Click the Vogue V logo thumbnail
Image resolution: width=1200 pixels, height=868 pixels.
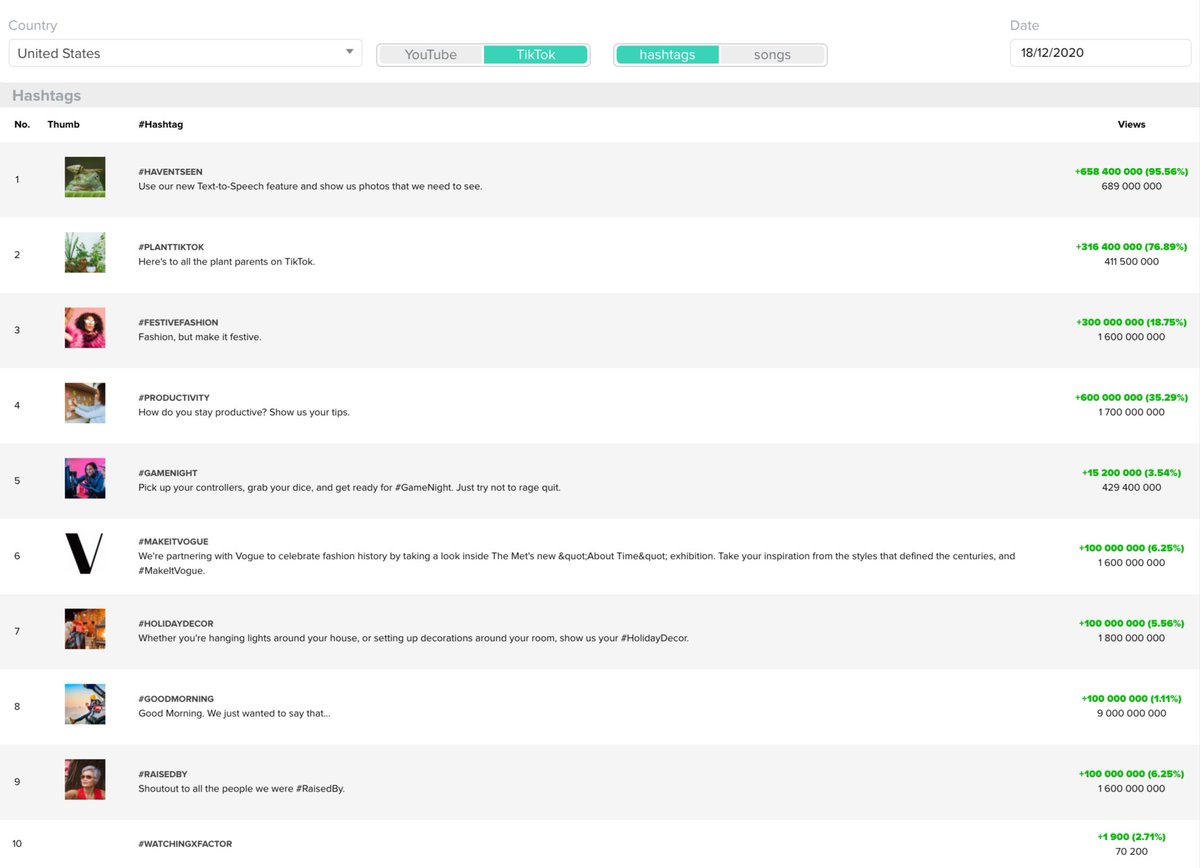click(85, 553)
